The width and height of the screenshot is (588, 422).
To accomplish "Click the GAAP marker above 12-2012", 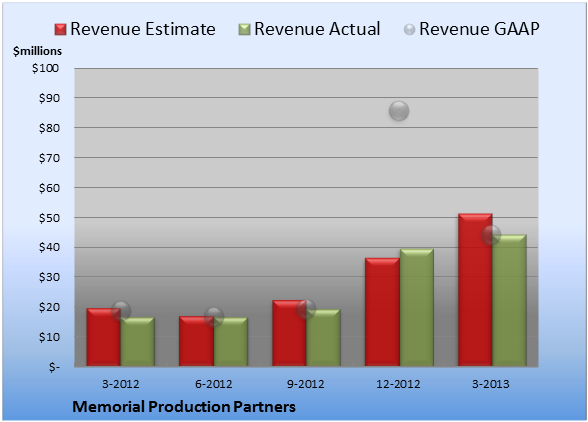I will coord(399,111).
